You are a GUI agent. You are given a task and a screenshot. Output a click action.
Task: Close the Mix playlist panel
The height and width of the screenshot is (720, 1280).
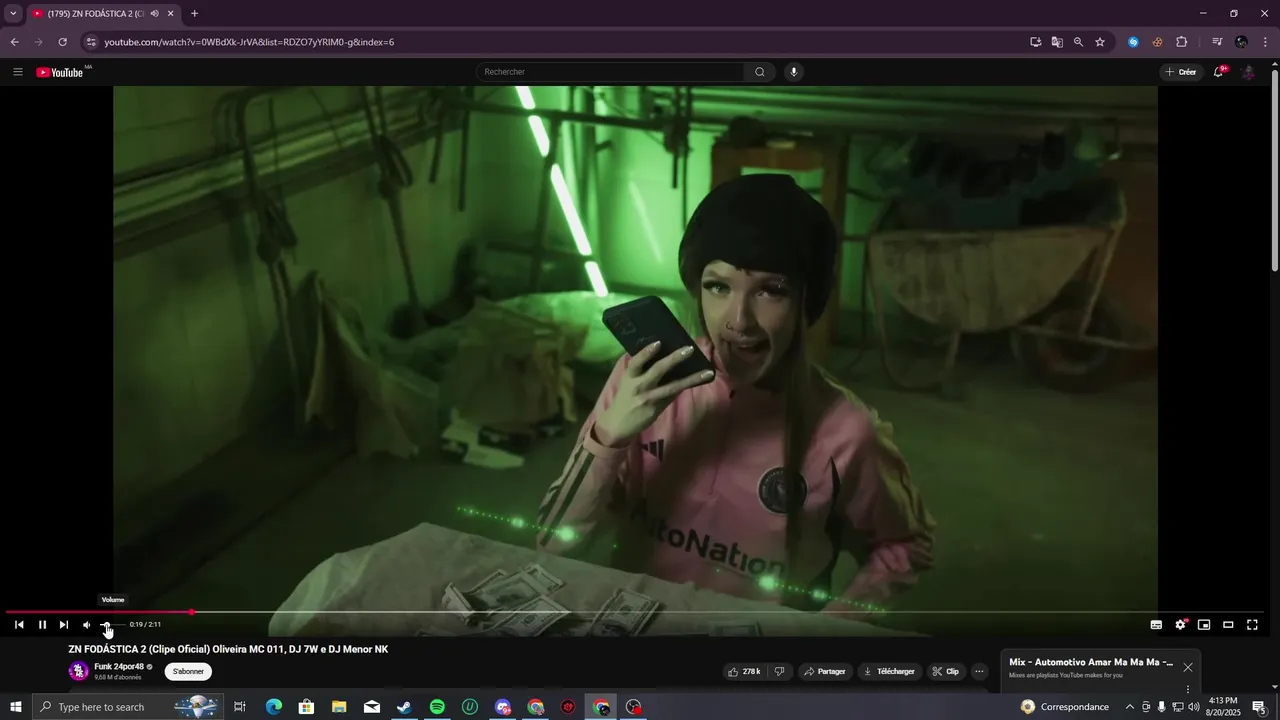[1188, 667]
